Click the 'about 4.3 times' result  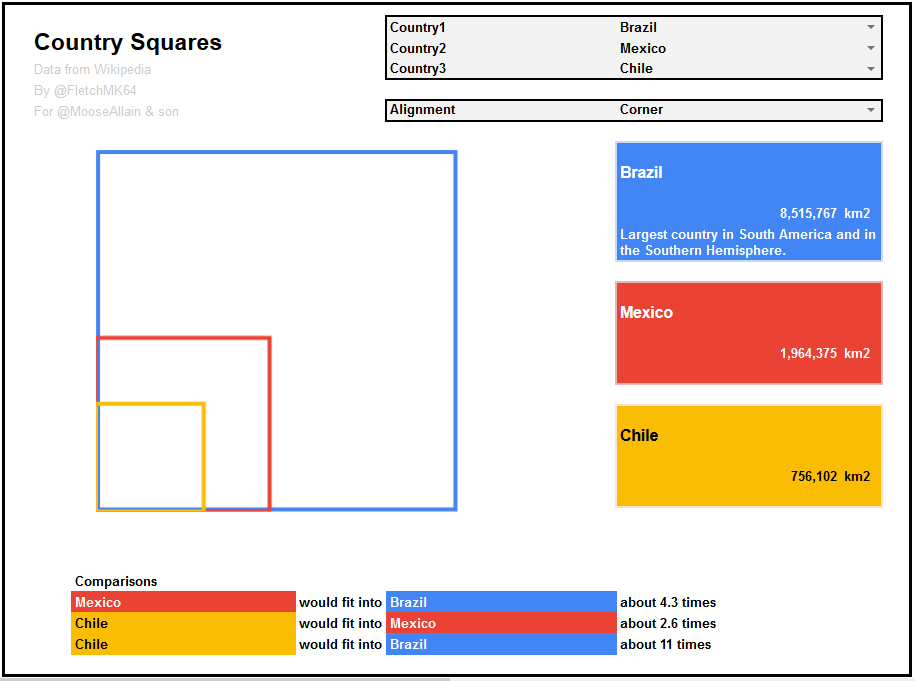point(668,602)
